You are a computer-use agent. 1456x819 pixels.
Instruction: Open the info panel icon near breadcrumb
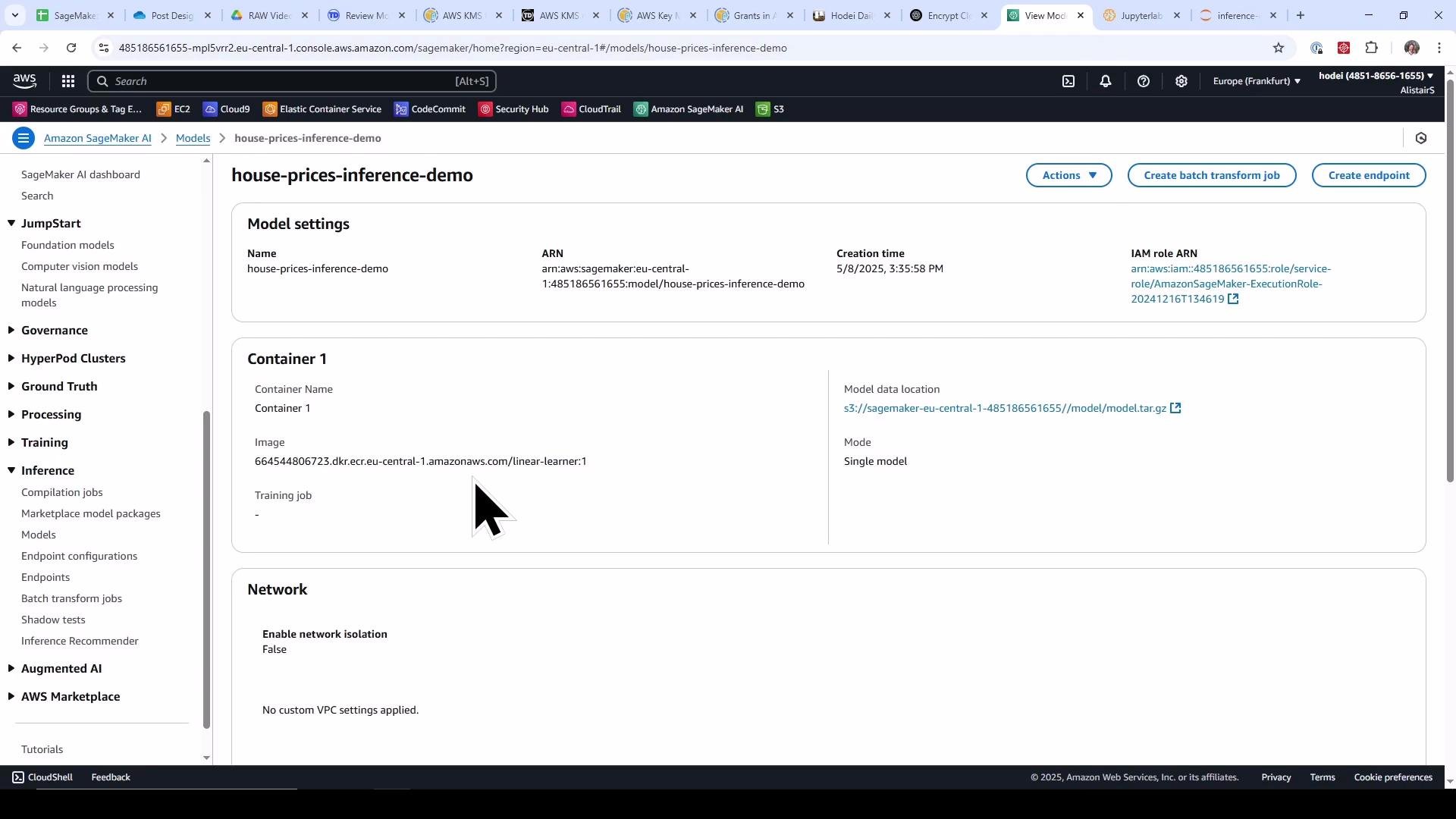coord(1421,138)
